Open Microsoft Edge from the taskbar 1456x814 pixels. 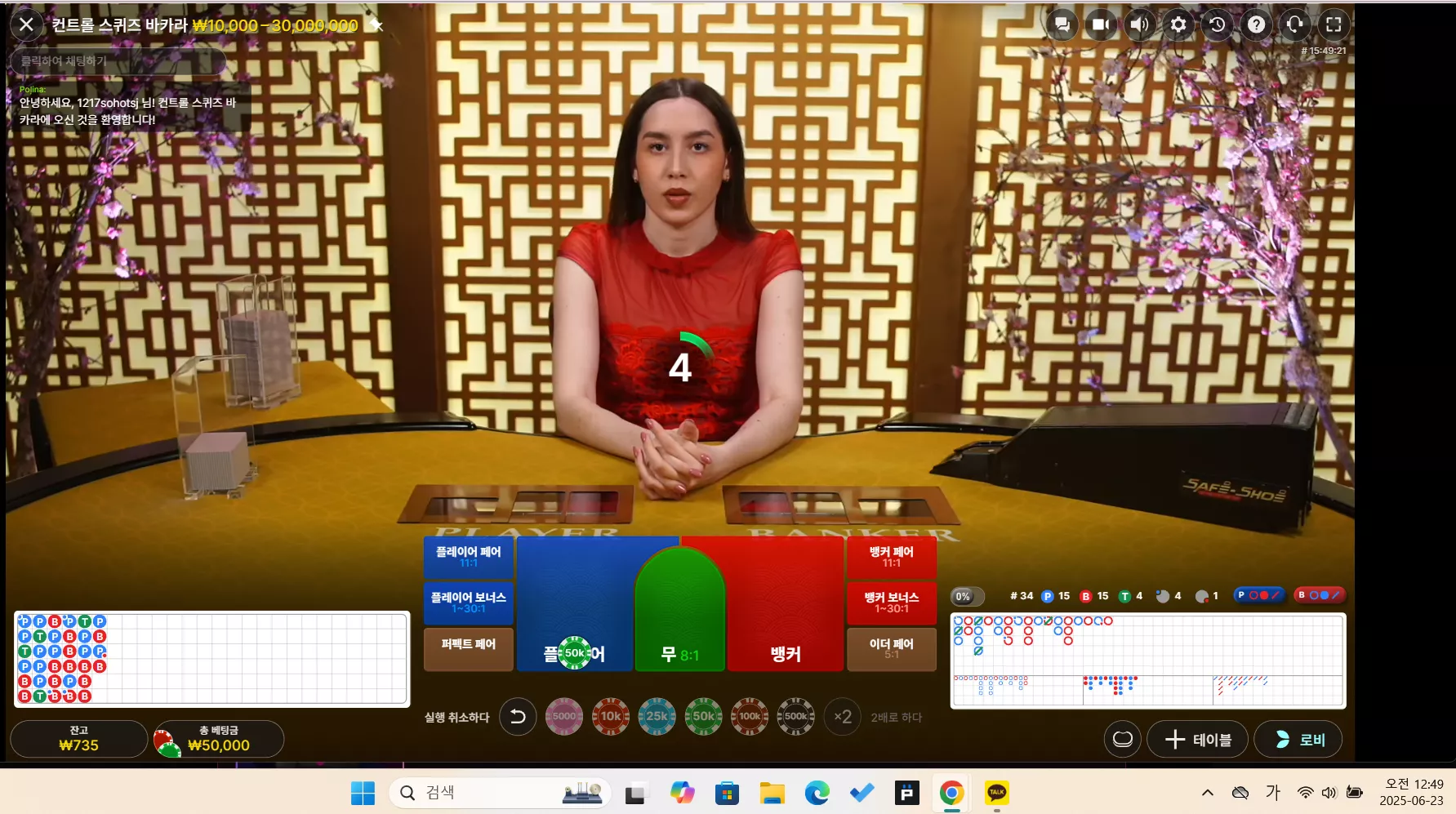(817, 793)
